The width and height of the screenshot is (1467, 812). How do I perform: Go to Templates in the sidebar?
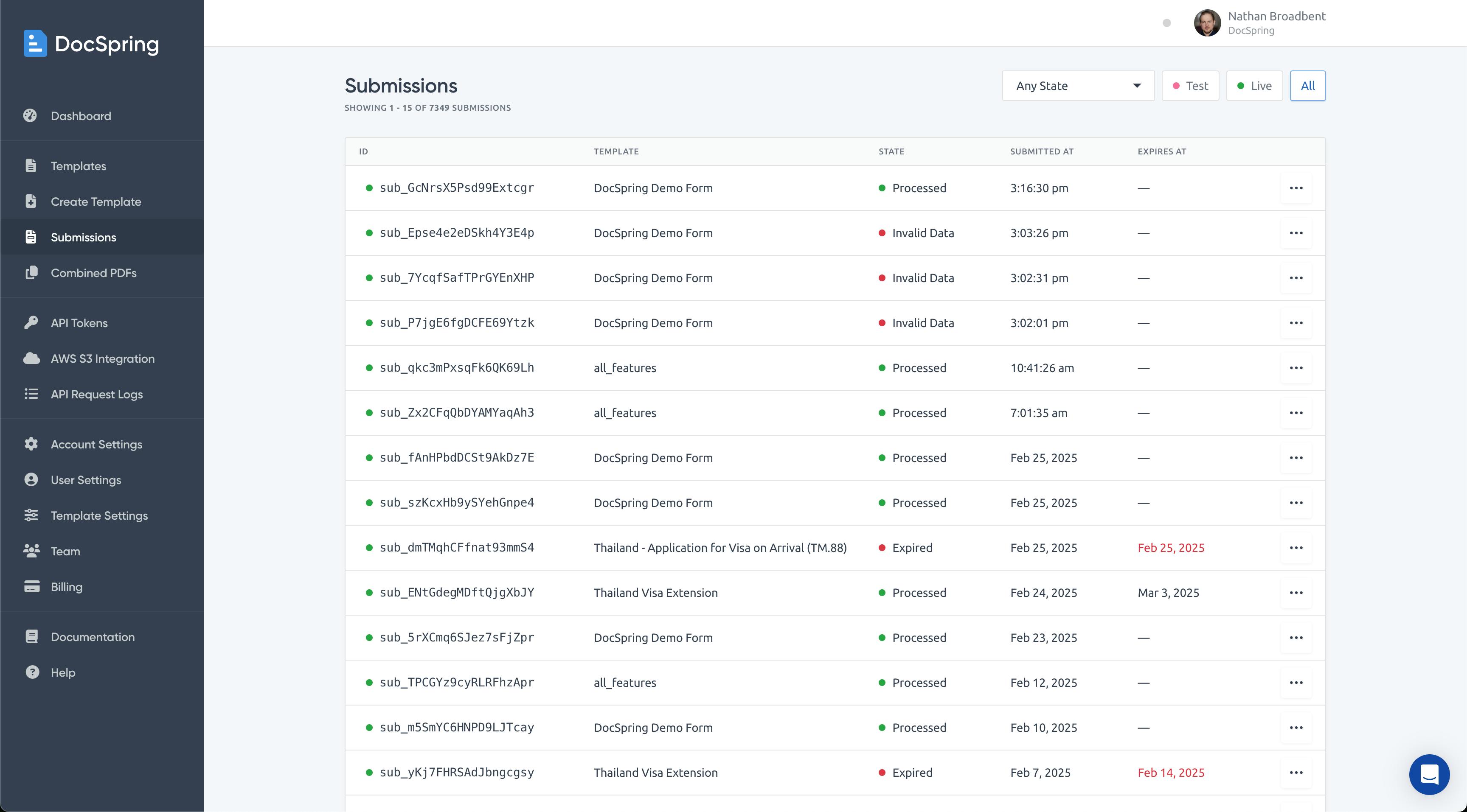[x=79, y=165]
